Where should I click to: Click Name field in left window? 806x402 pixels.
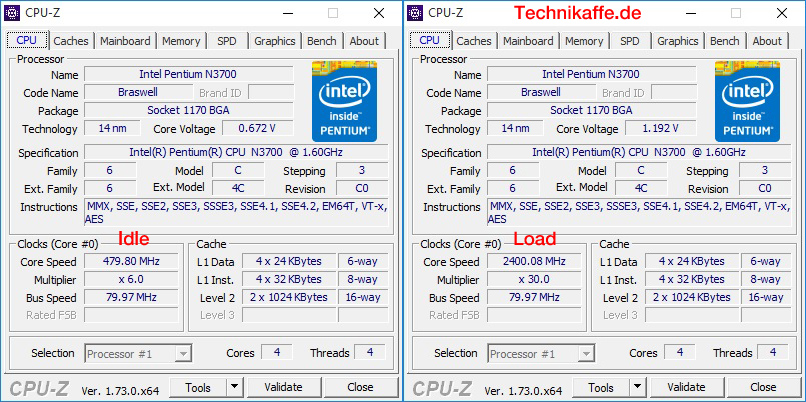tap(189, 74)
